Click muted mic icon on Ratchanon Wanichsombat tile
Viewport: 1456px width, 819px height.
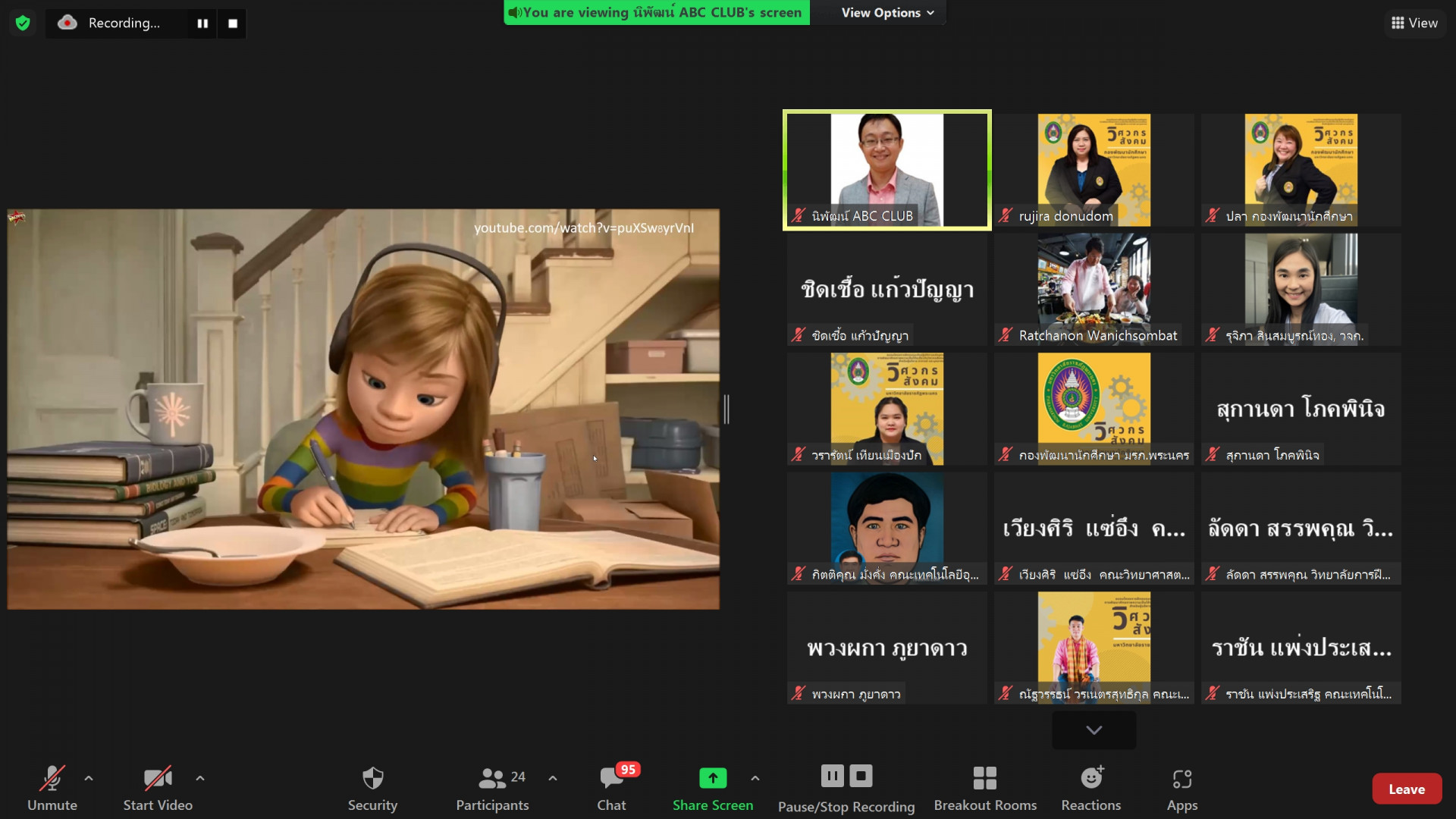click(x=1006, y=335)
